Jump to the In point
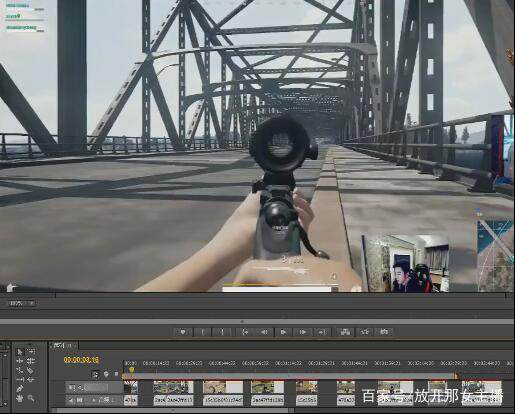This screenshot has width=515, height=414. coord(245,332)
